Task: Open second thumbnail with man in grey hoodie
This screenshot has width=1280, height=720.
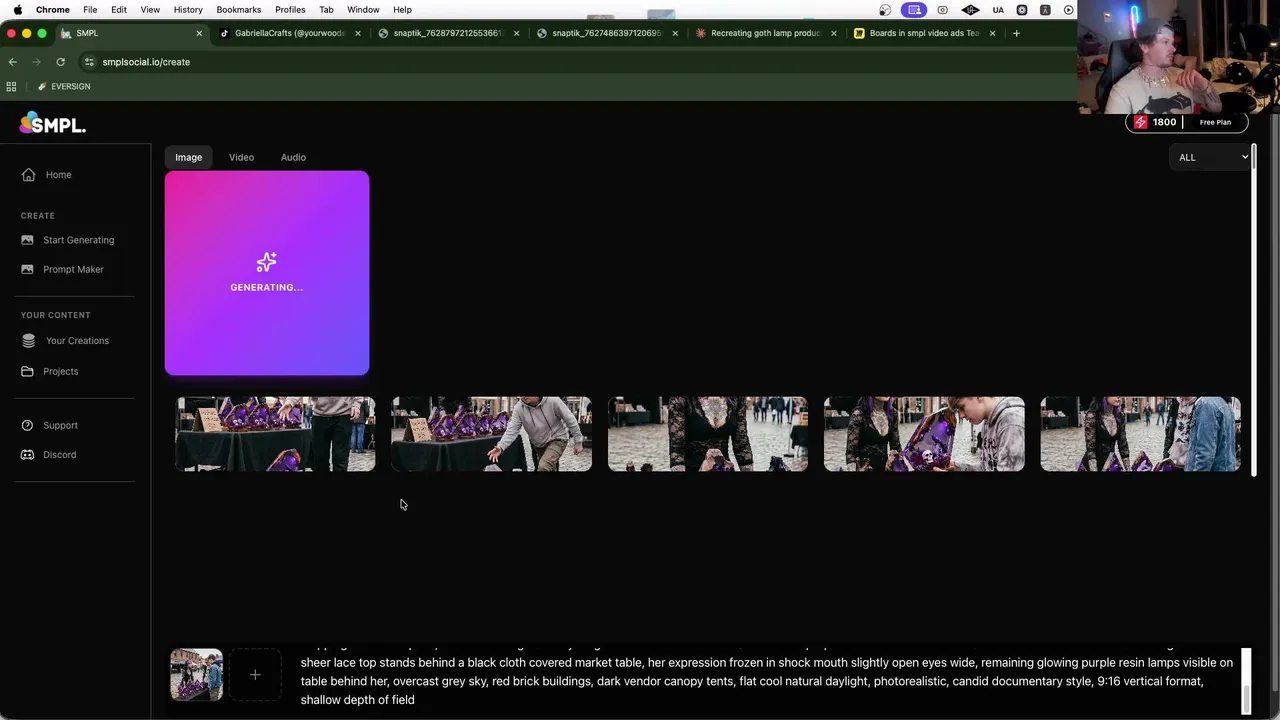Action: 491,434
